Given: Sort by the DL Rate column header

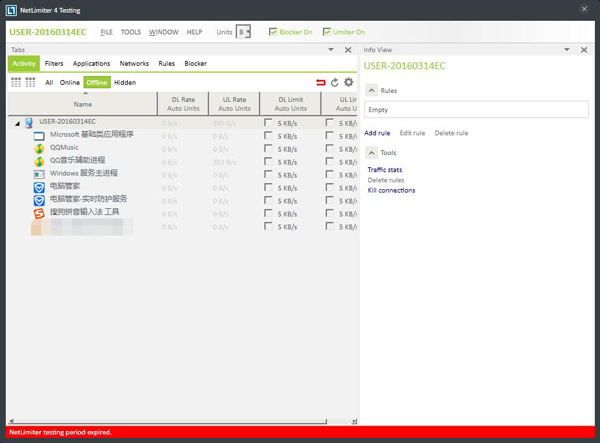Looking at the screenshot, I should pyautogui.click(x=183, y=104).
